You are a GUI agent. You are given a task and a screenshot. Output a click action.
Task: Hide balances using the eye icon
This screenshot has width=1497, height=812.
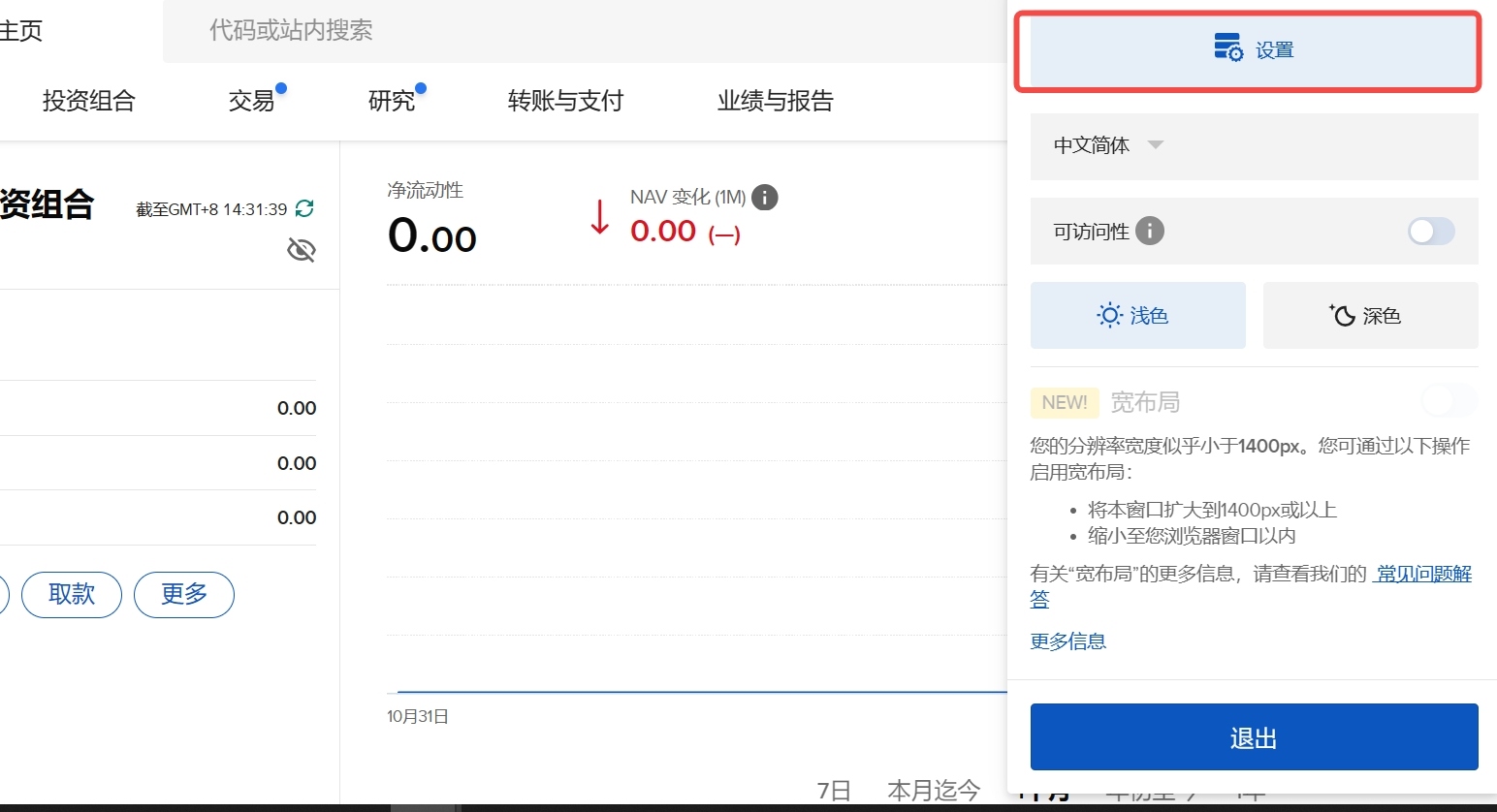302,249
